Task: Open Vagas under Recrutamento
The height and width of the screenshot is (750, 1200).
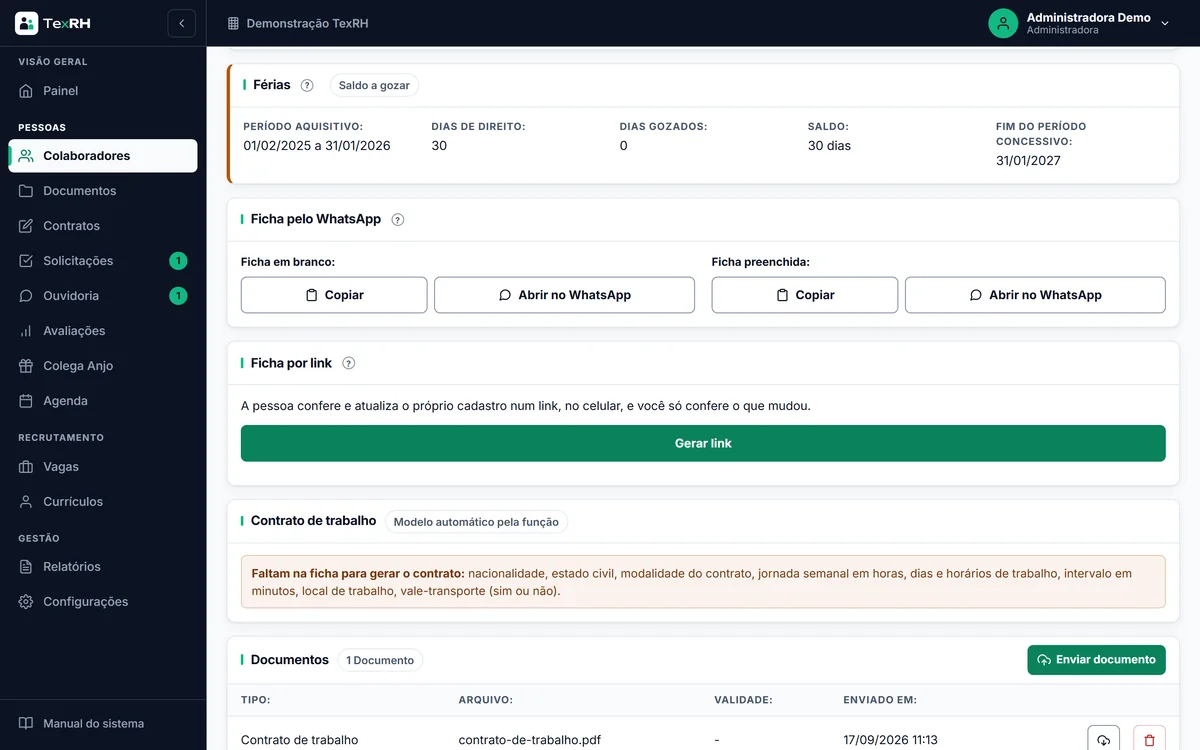Action: [103, 467]
